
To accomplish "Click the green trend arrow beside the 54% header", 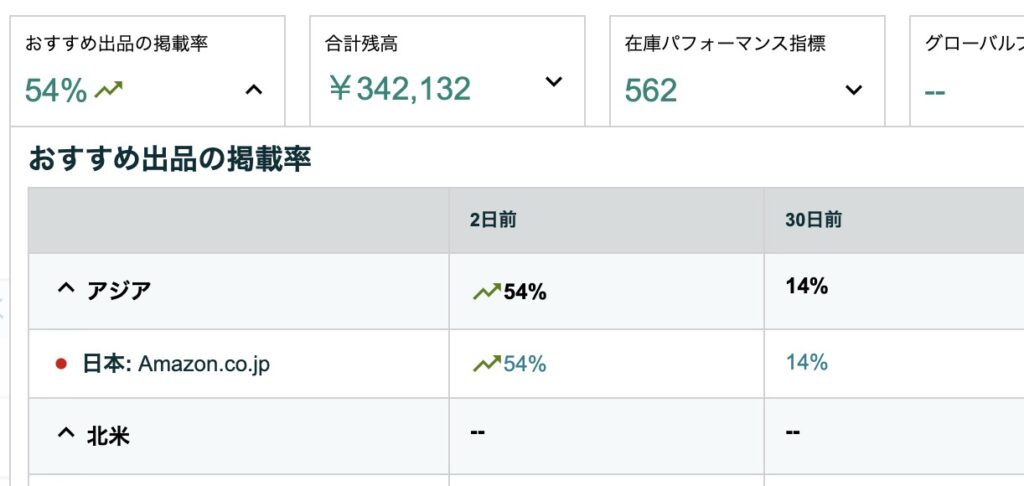I will [108, 89].
